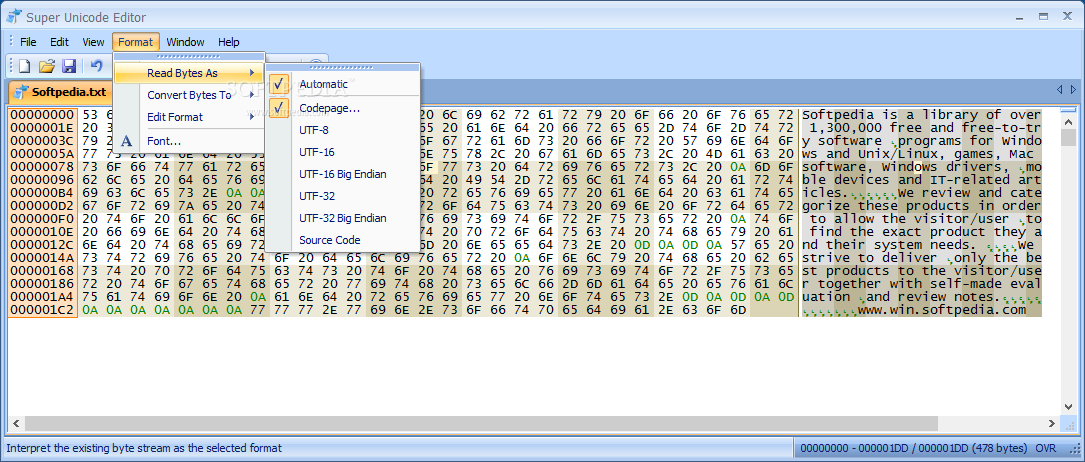Click the Read Bytes As submenu drag grip
This screenshot has width=1085, height=462.
pyautogui.click(x=343, y=68)
